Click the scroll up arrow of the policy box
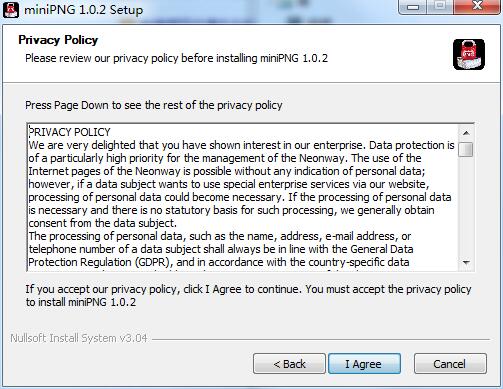503x389 pixels. coord(466,133)
